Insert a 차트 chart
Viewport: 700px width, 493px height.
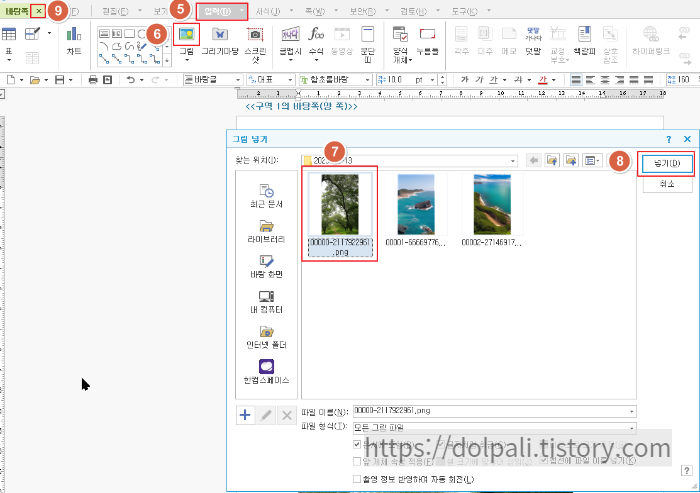click(74, 34)
